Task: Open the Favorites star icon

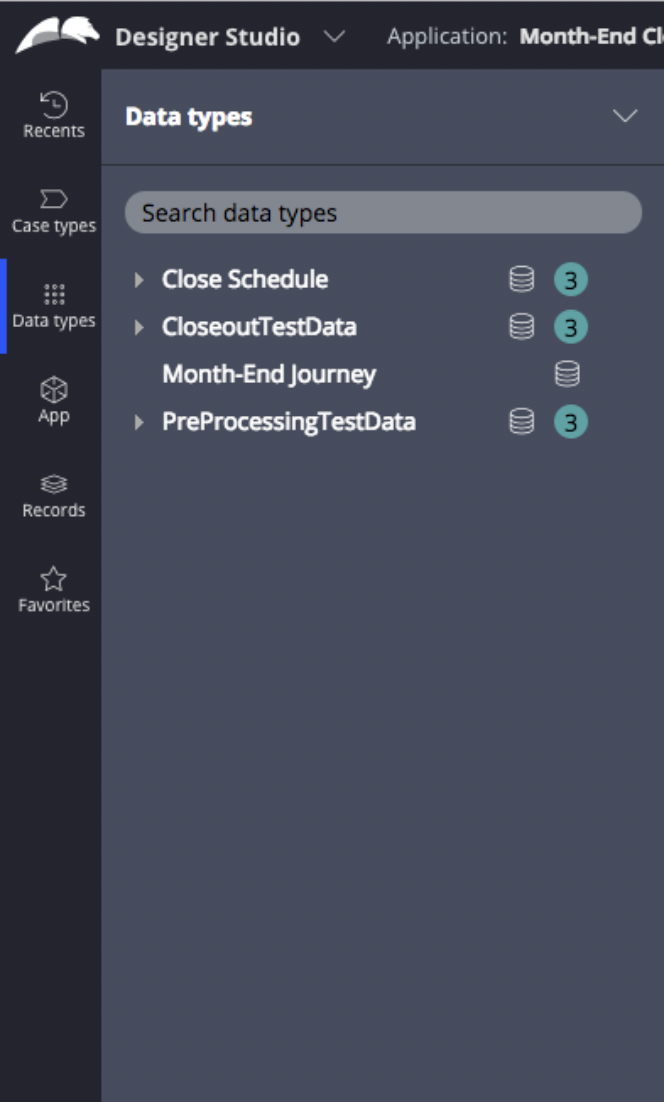Action: click(53, 579)
